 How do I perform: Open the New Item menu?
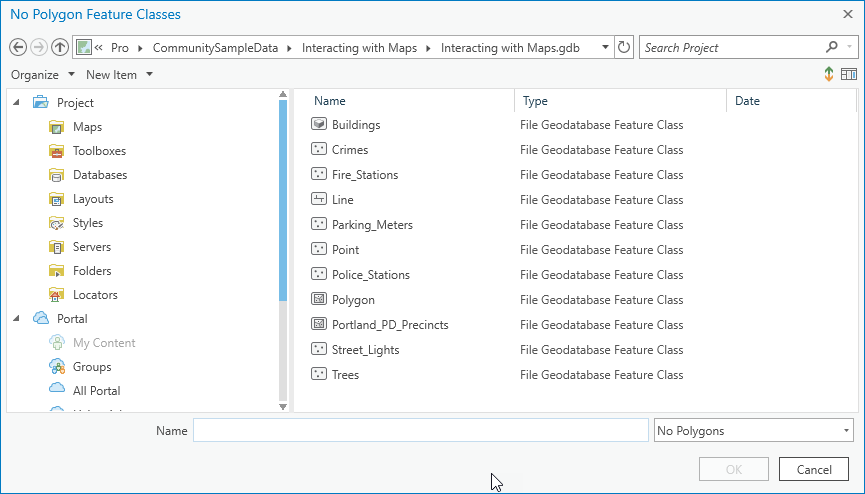(119, 75)
